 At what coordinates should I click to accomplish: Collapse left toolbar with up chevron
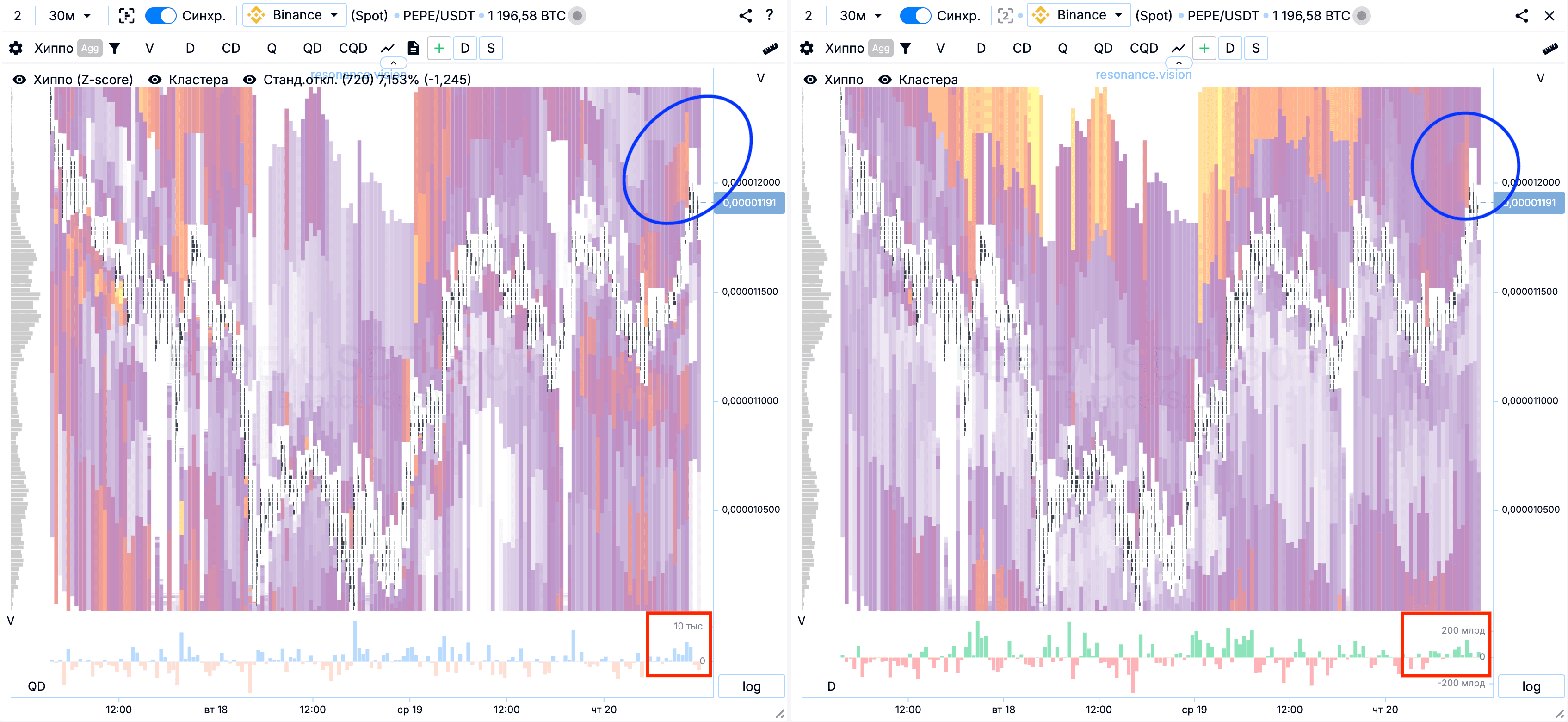393,63
